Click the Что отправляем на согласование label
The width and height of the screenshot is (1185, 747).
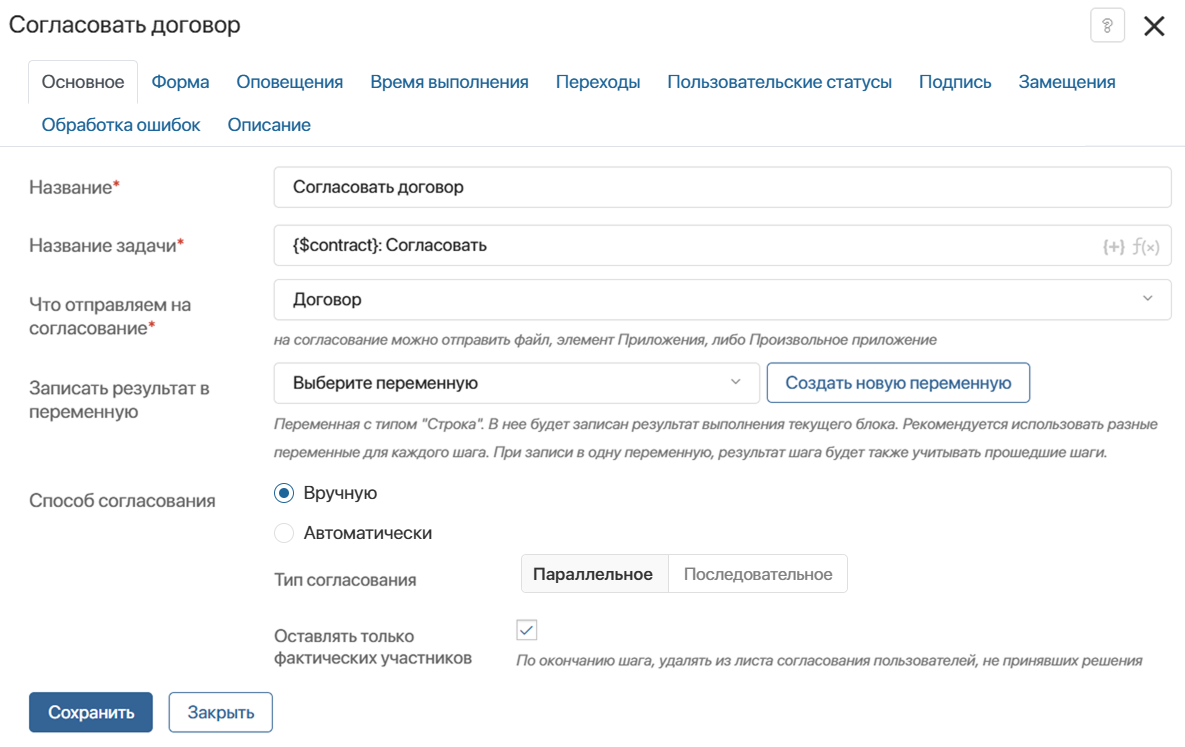click(x=110, y=317)
